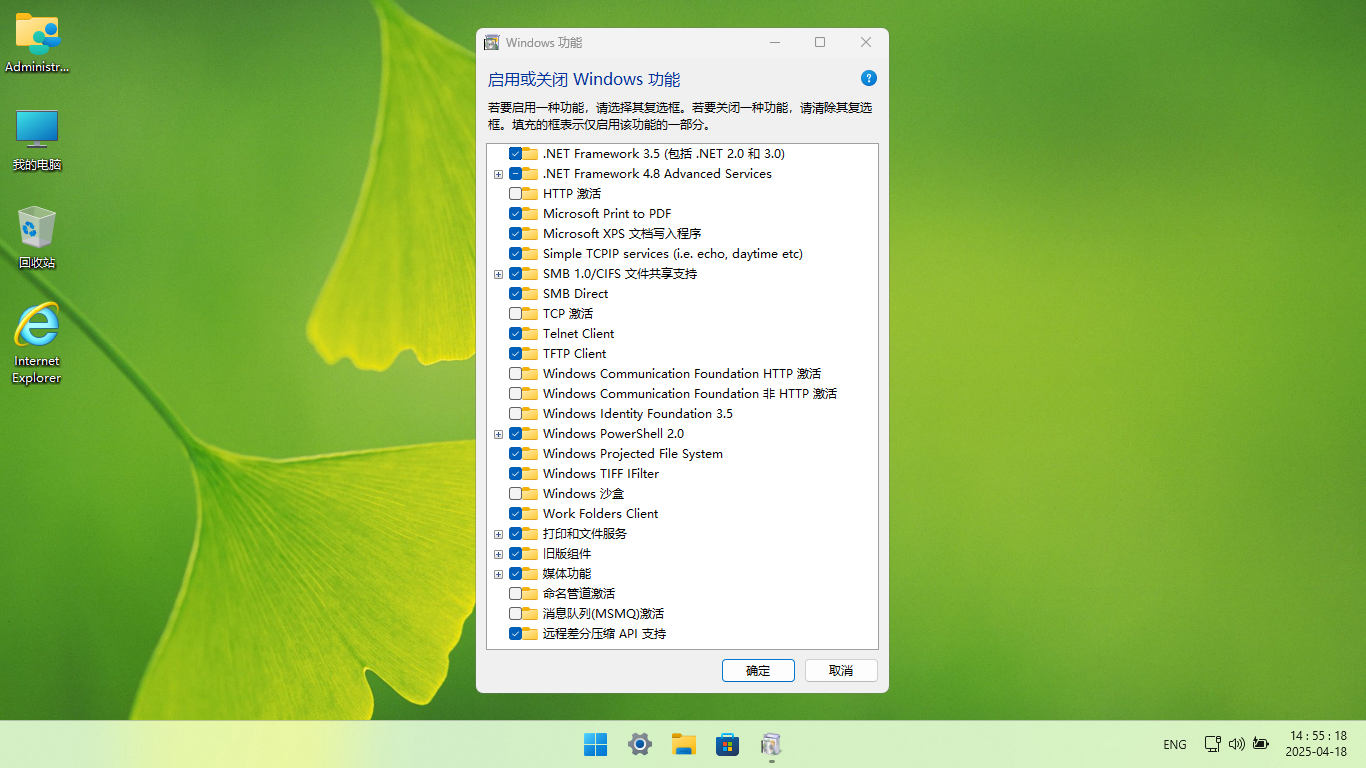The image size is (1366, 768).
Task: Open File Explorer from the taskbar
Action: (x=684, y=744)
